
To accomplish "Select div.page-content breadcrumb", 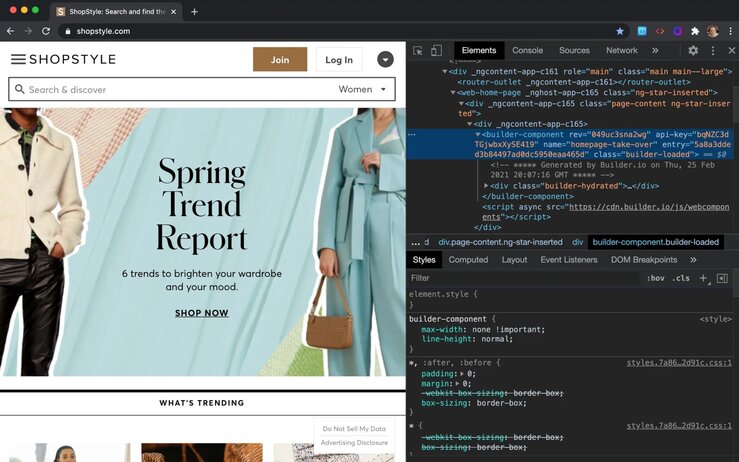I will coord(500,242).
